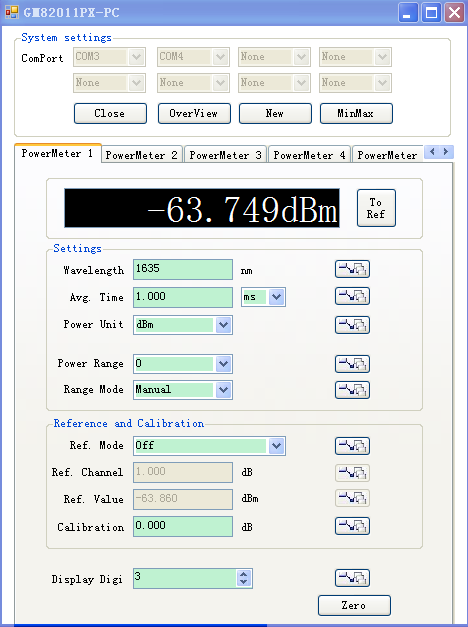468x627 pixels.
Task: Switch to the PowerMeter 2 tab
Action: coord(142,155)
